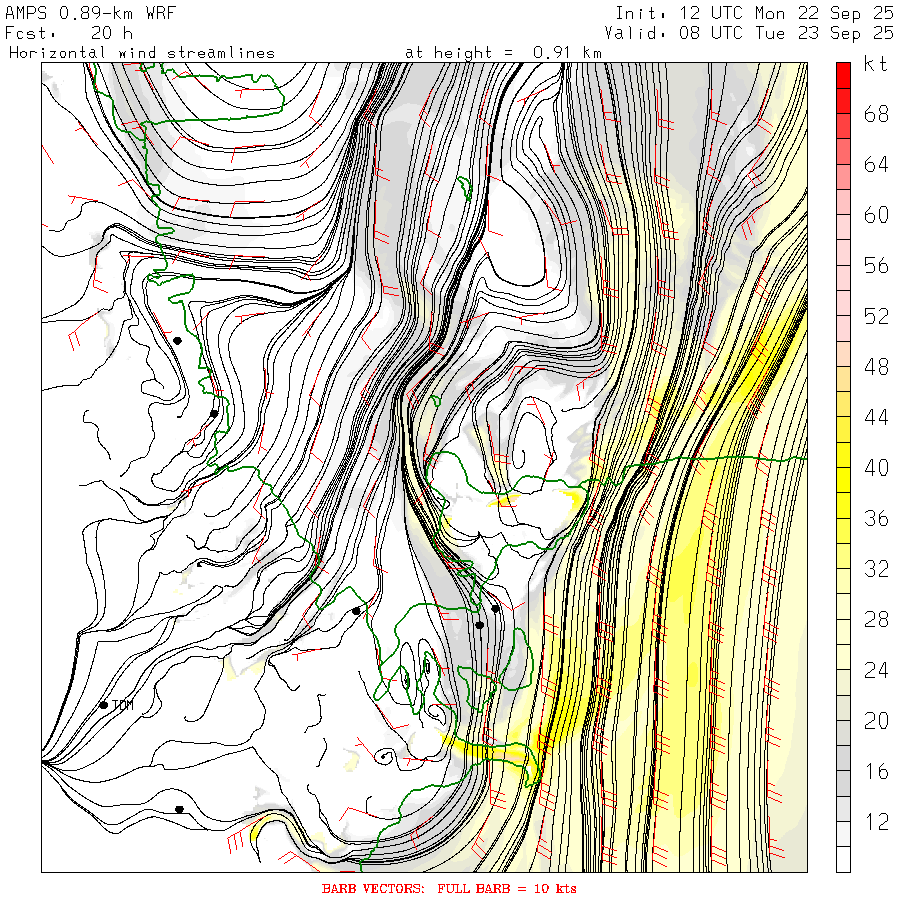Select the 36 value on the color scale
This screenshot has width=900, height=900.
[x=876, y=518]
